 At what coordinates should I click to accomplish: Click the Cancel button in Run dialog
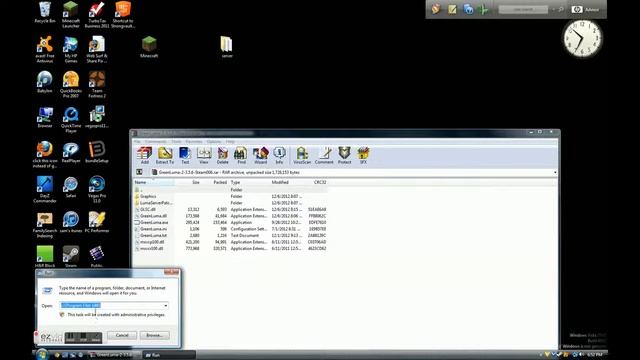122,335
